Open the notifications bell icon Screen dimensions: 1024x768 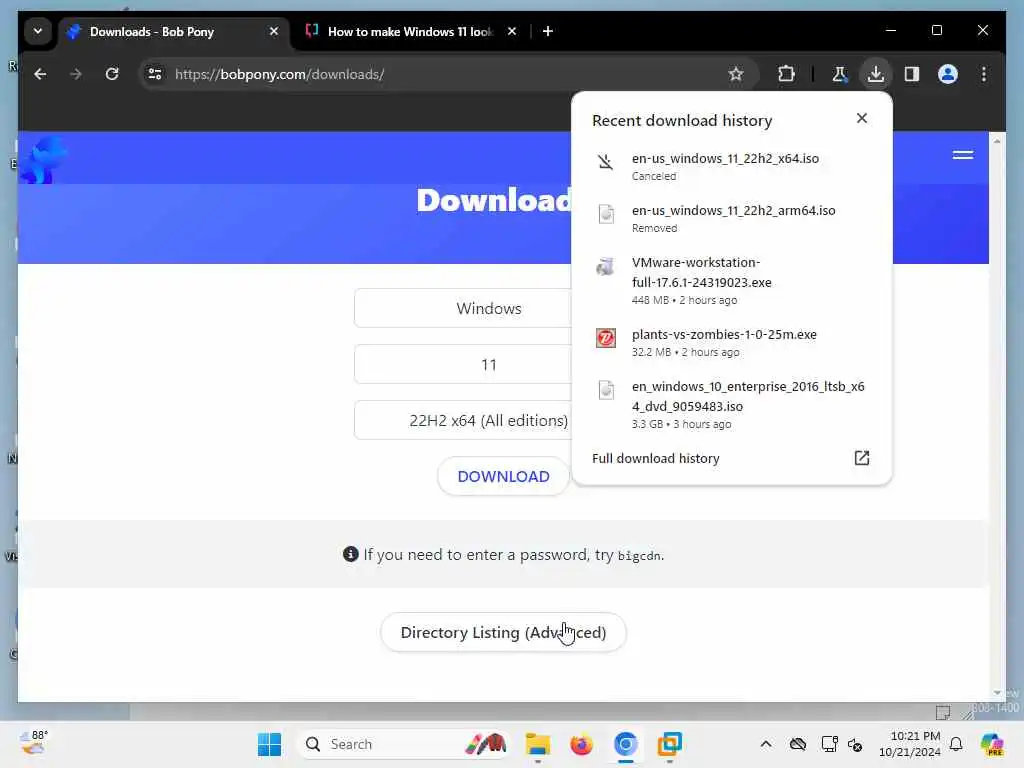pyautogui.click(x=956, y=744)
